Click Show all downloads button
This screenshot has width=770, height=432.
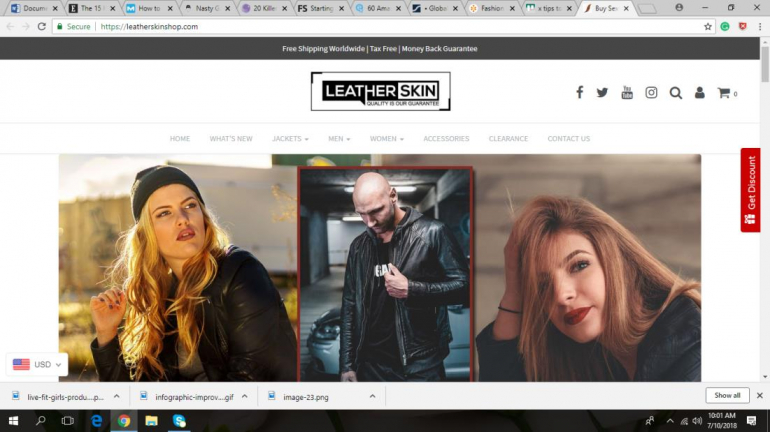[727, 396]
